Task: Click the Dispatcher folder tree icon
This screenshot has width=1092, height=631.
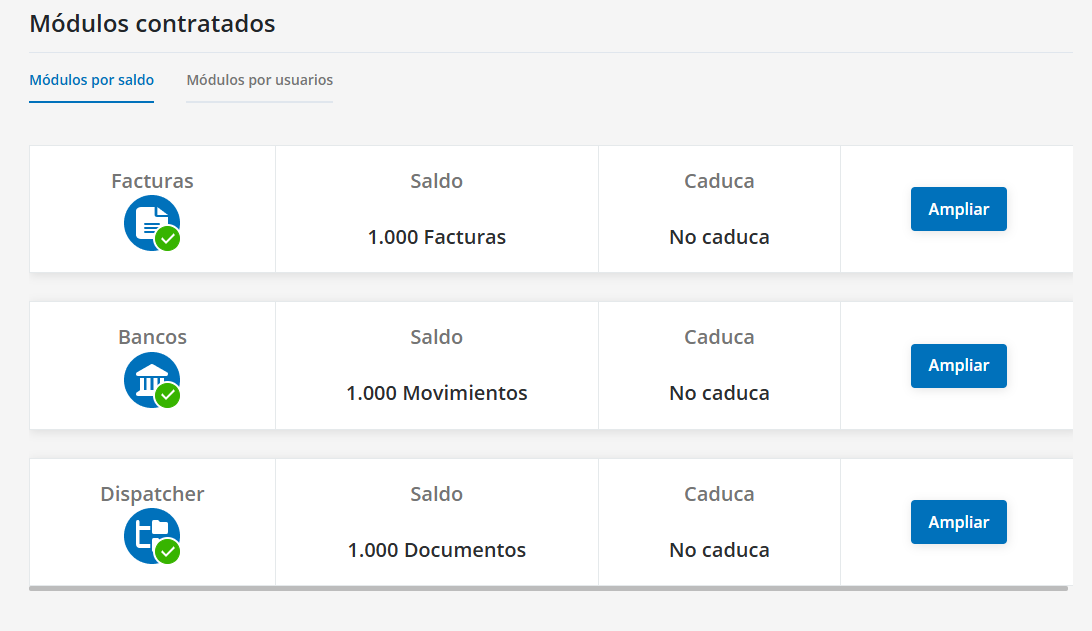Action: coord(152,536)
